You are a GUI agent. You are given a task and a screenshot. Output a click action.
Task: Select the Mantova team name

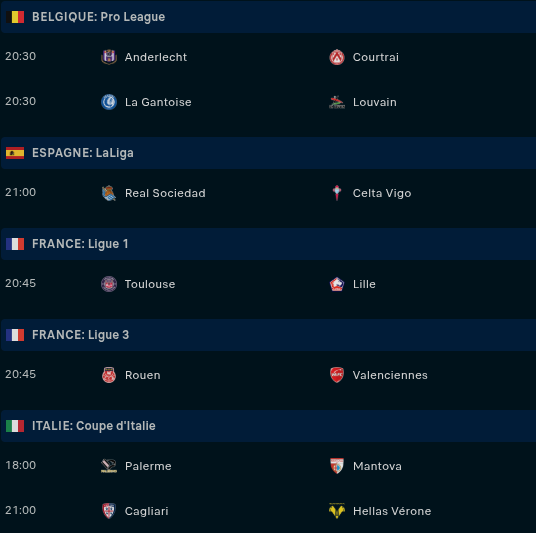coord(377,466)
